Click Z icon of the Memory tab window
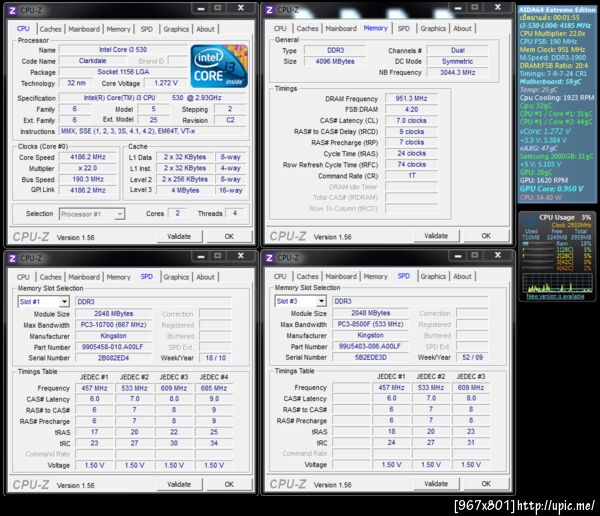The height and width of the screenshot is (516, 600). click(x=269, y=10)
